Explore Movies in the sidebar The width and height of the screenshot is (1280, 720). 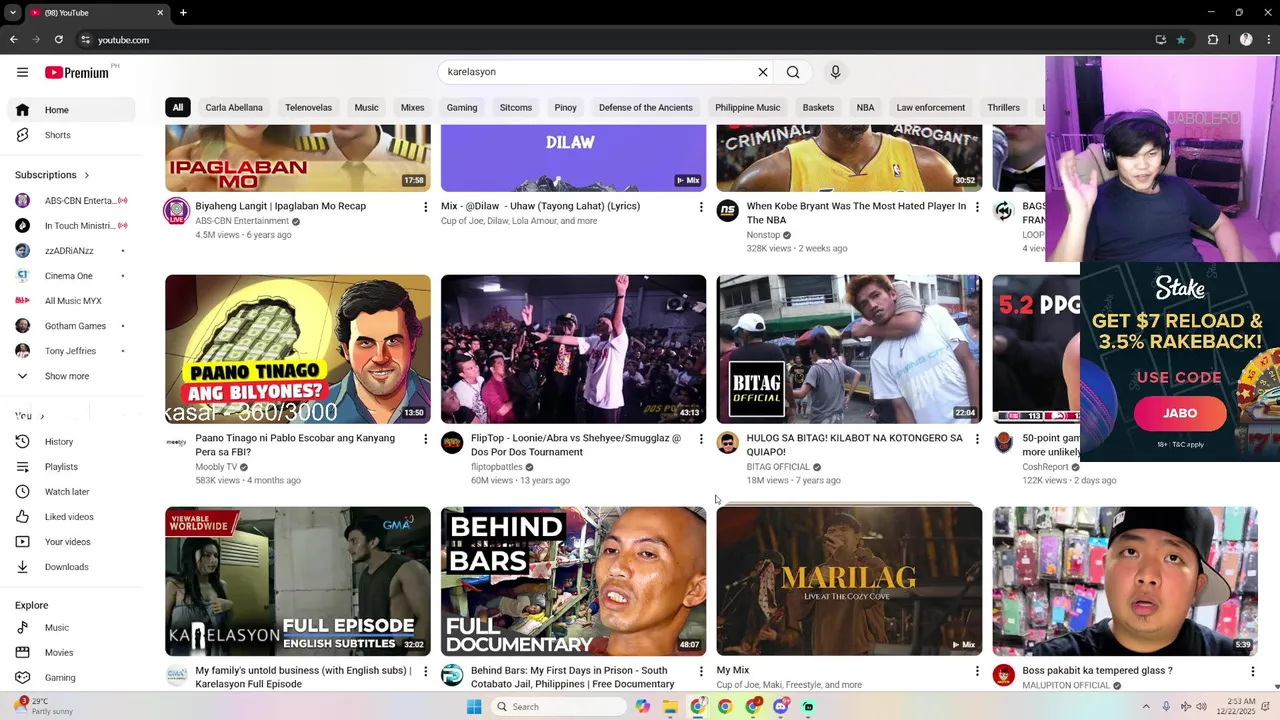[71, 653]
